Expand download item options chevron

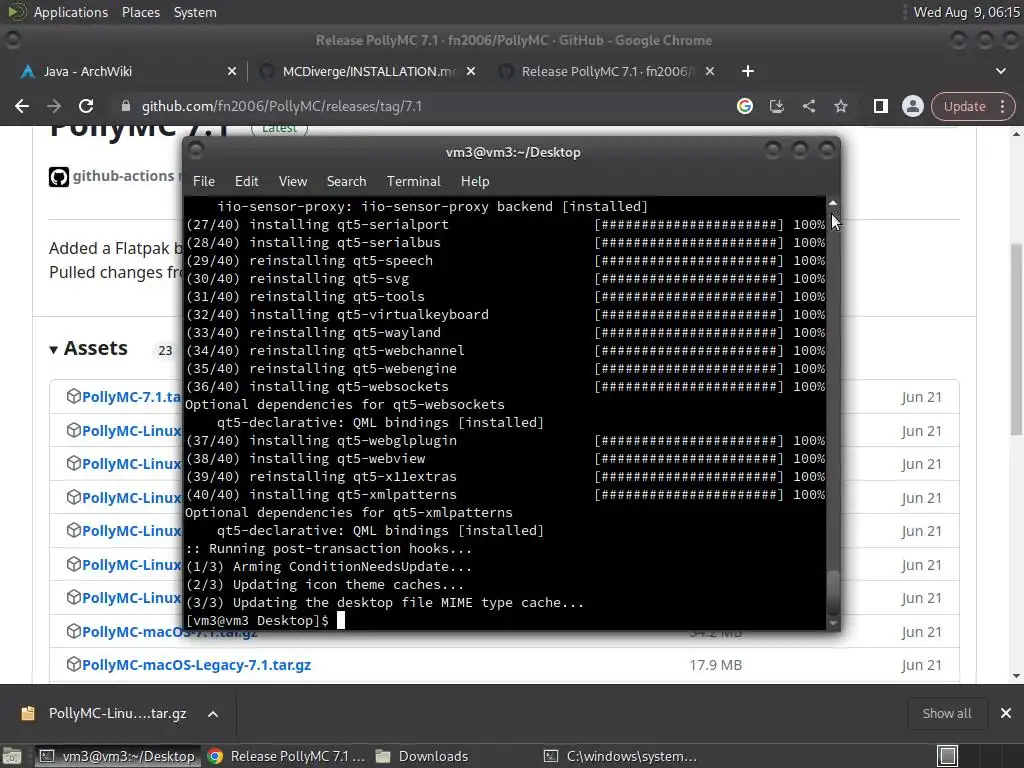(213, 714)
